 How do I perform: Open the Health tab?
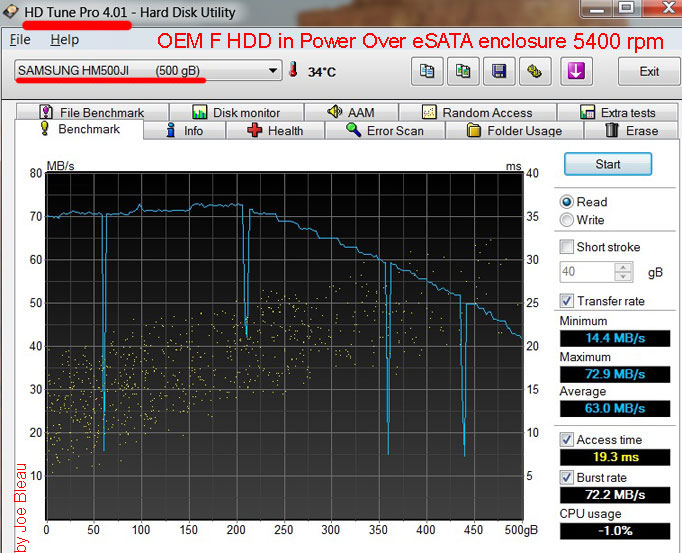point(274,131)
